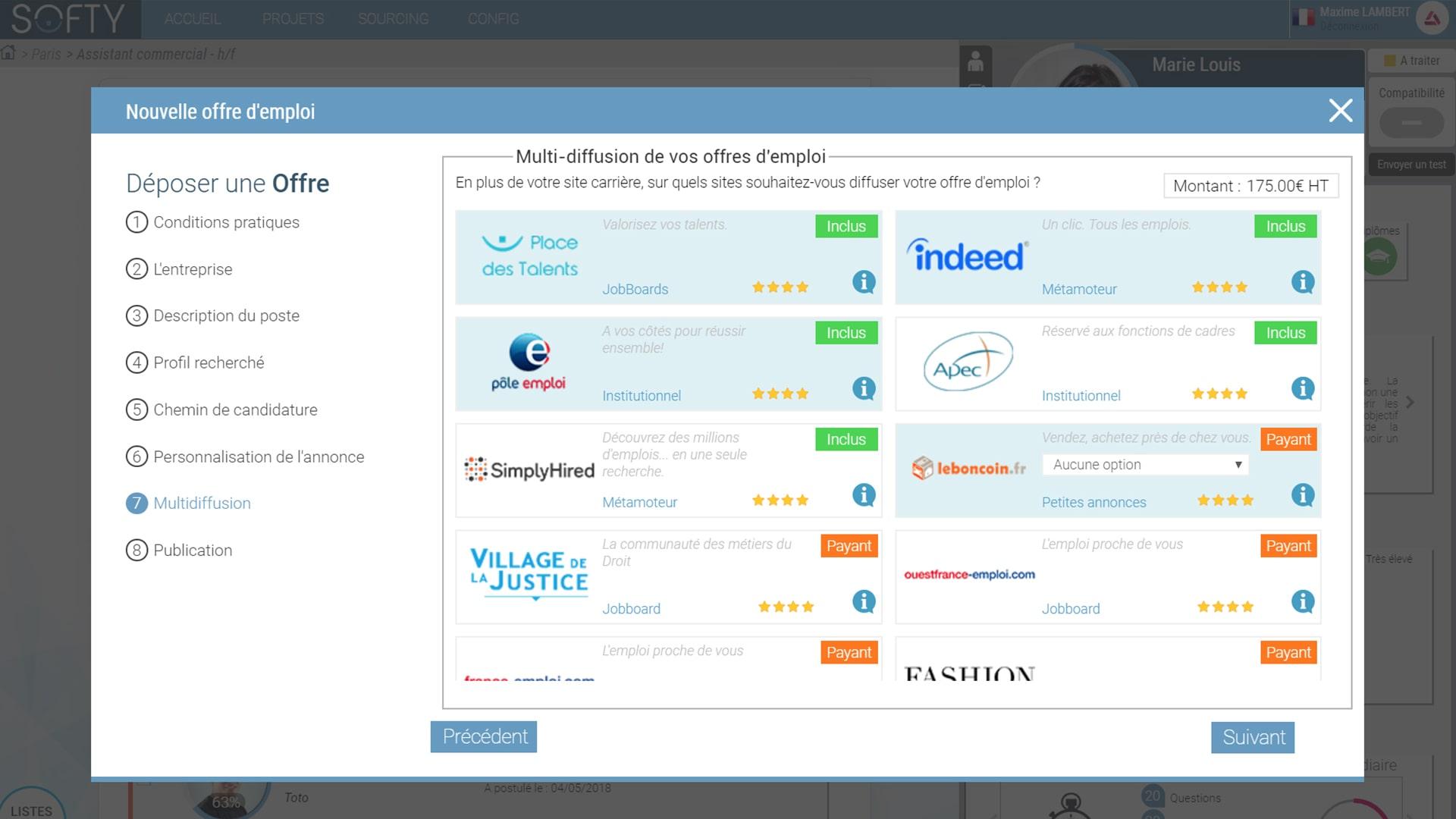
Task: Click the home icon in breadcrumb
Action: pyautogui.click(x=8, y=53)
